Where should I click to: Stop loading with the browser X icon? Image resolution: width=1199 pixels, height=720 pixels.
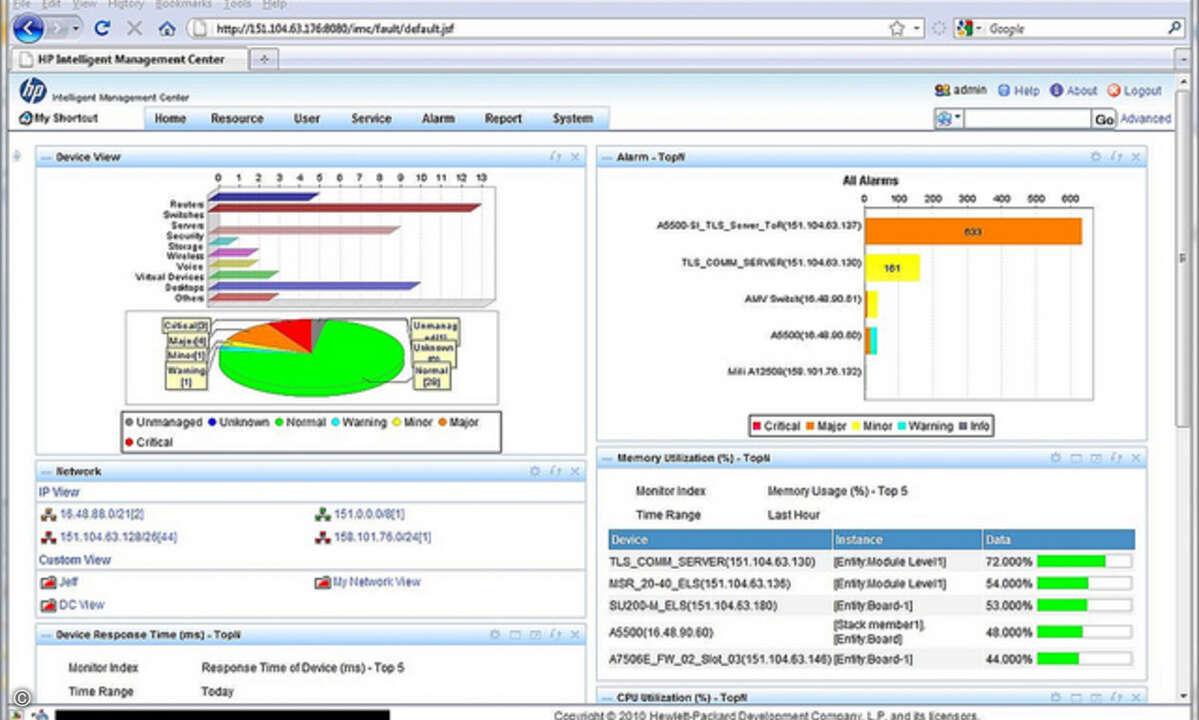click(135, 28)
